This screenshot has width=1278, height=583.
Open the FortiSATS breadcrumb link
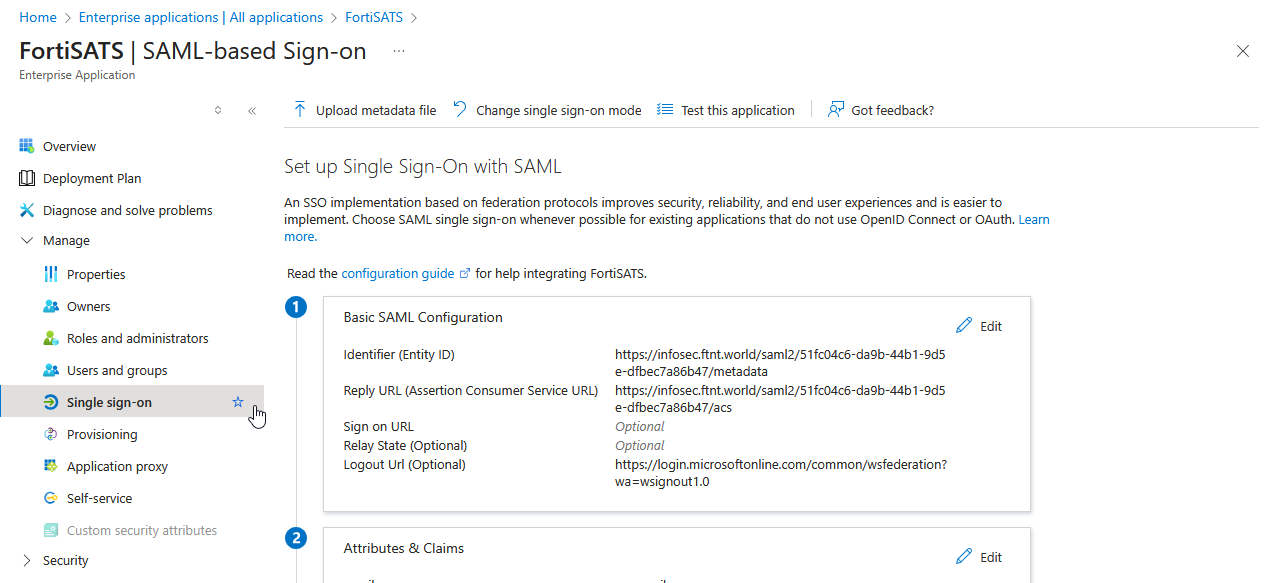[375, 17]
